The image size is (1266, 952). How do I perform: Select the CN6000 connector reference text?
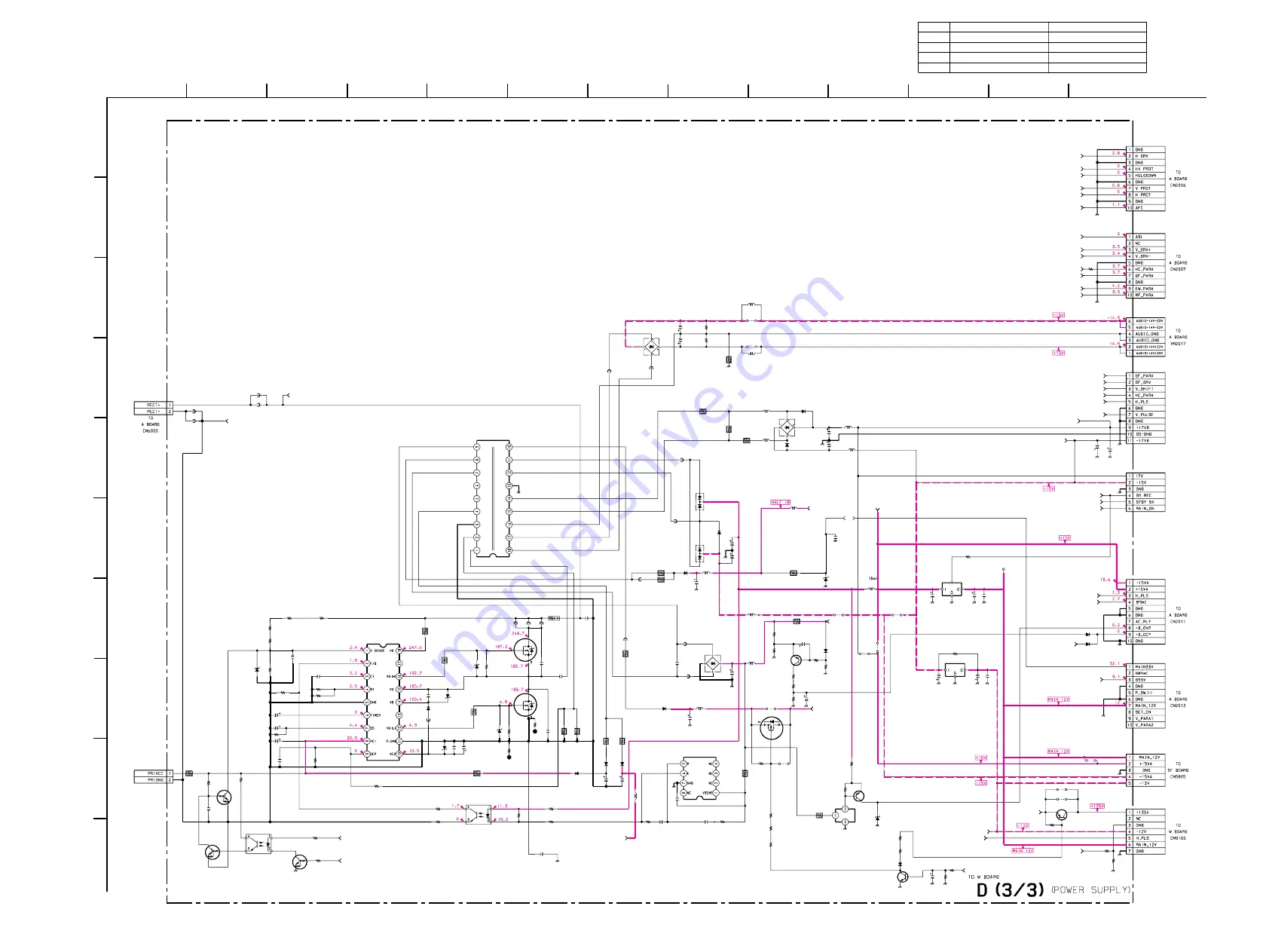pyautogui.click(x=150, y=430)
